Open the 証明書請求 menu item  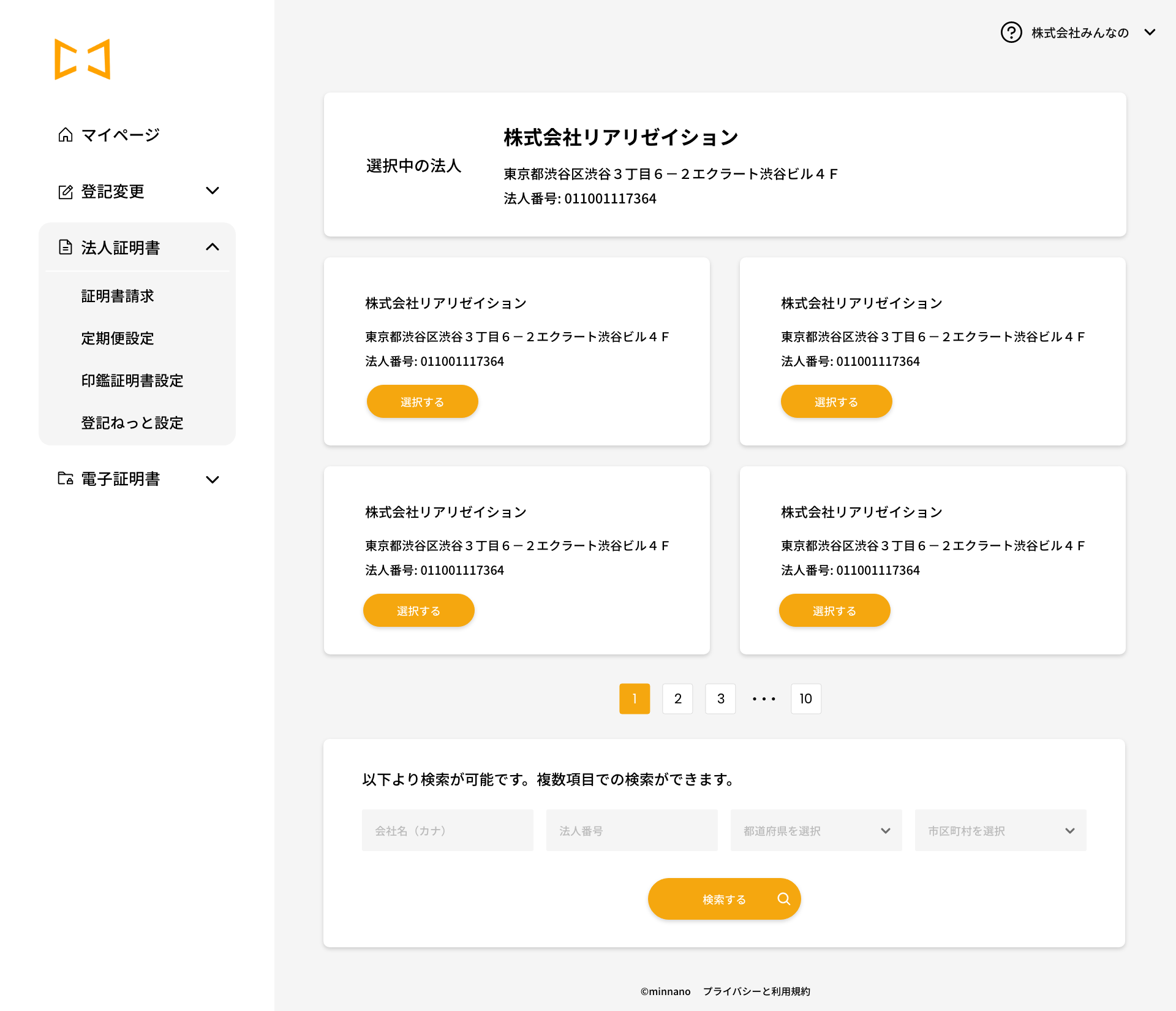coord(118,297)
